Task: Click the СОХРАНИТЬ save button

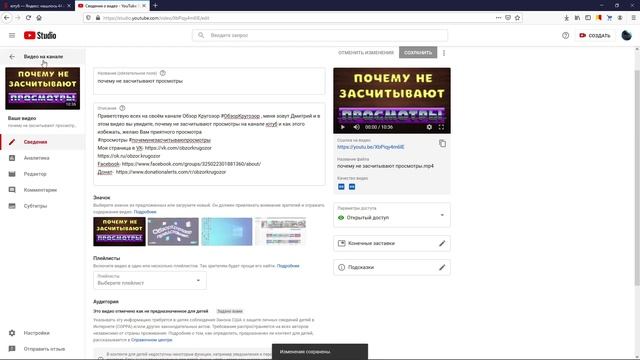Action: click(418, 53)
